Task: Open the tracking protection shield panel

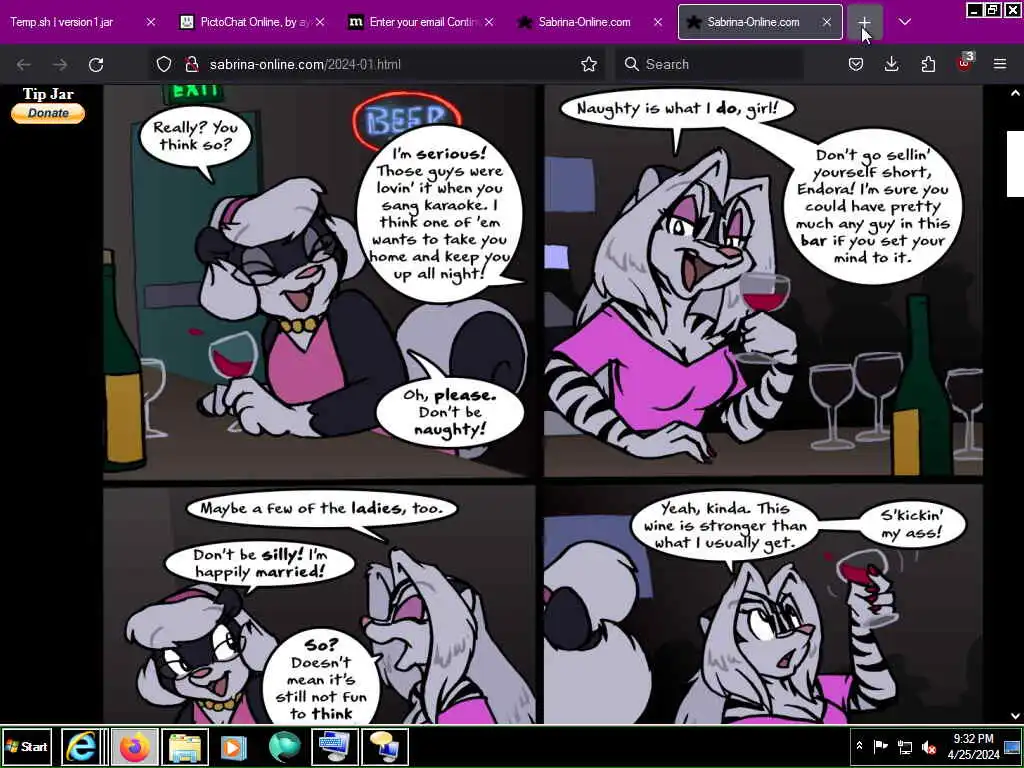Action: [x=164, y=64]
